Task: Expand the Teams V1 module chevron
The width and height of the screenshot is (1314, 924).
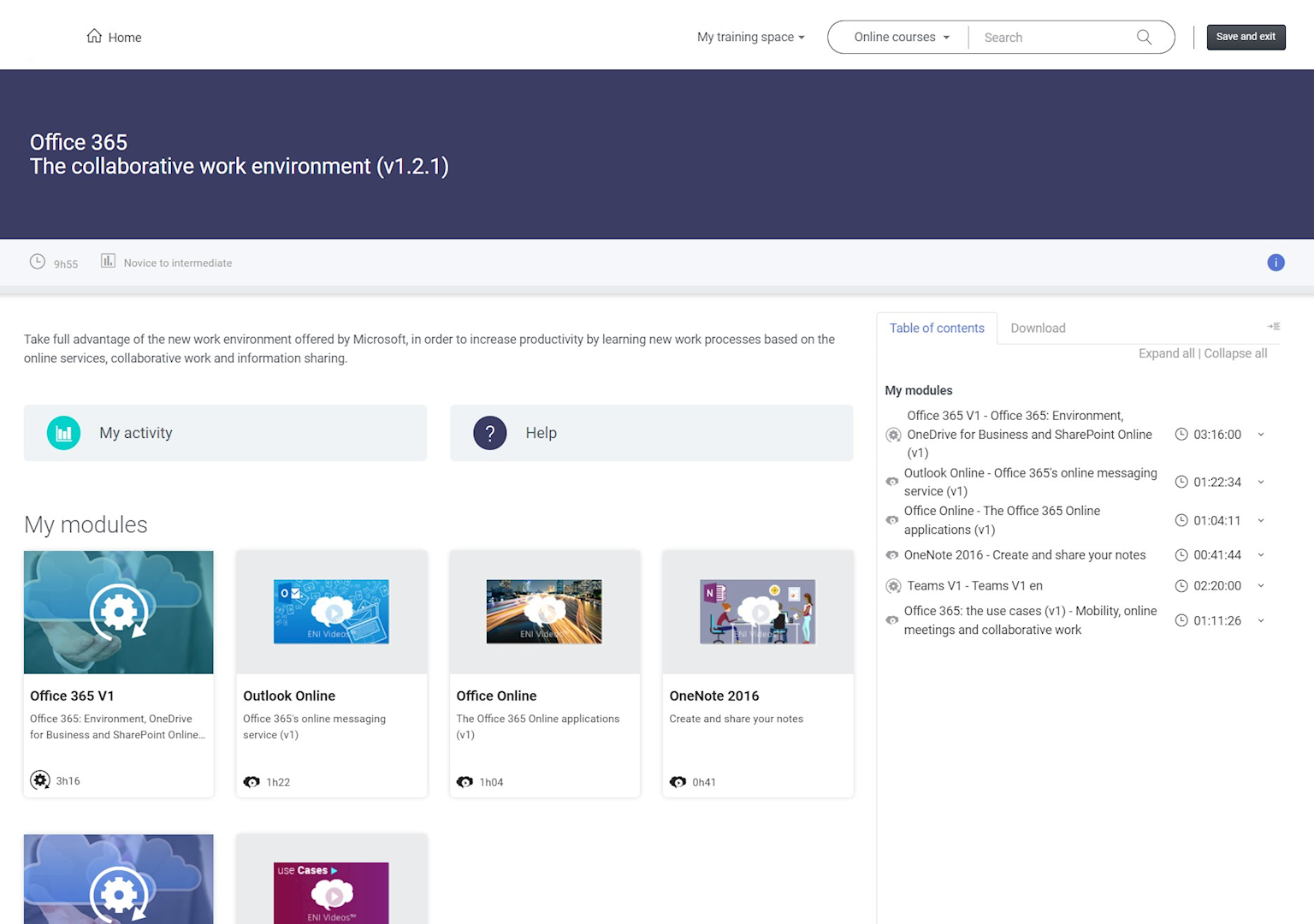Action: coord(1261,586)
